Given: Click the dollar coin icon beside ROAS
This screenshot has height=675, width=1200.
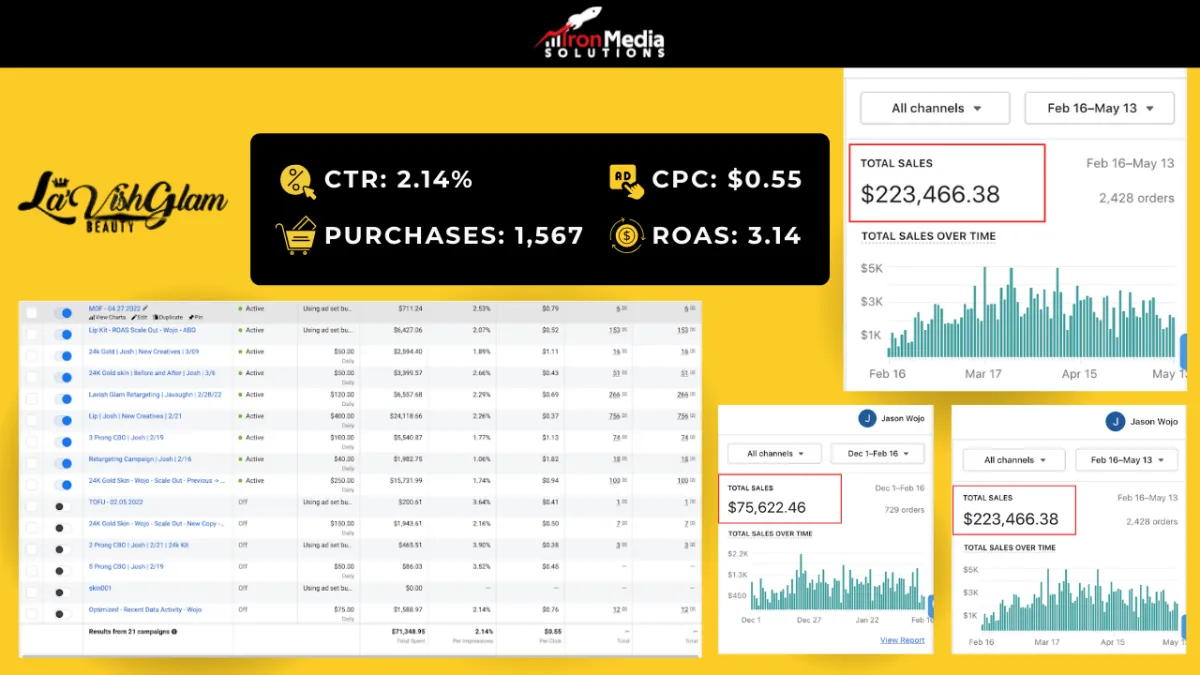Looking at the screenshot, I should click(626, 235).
